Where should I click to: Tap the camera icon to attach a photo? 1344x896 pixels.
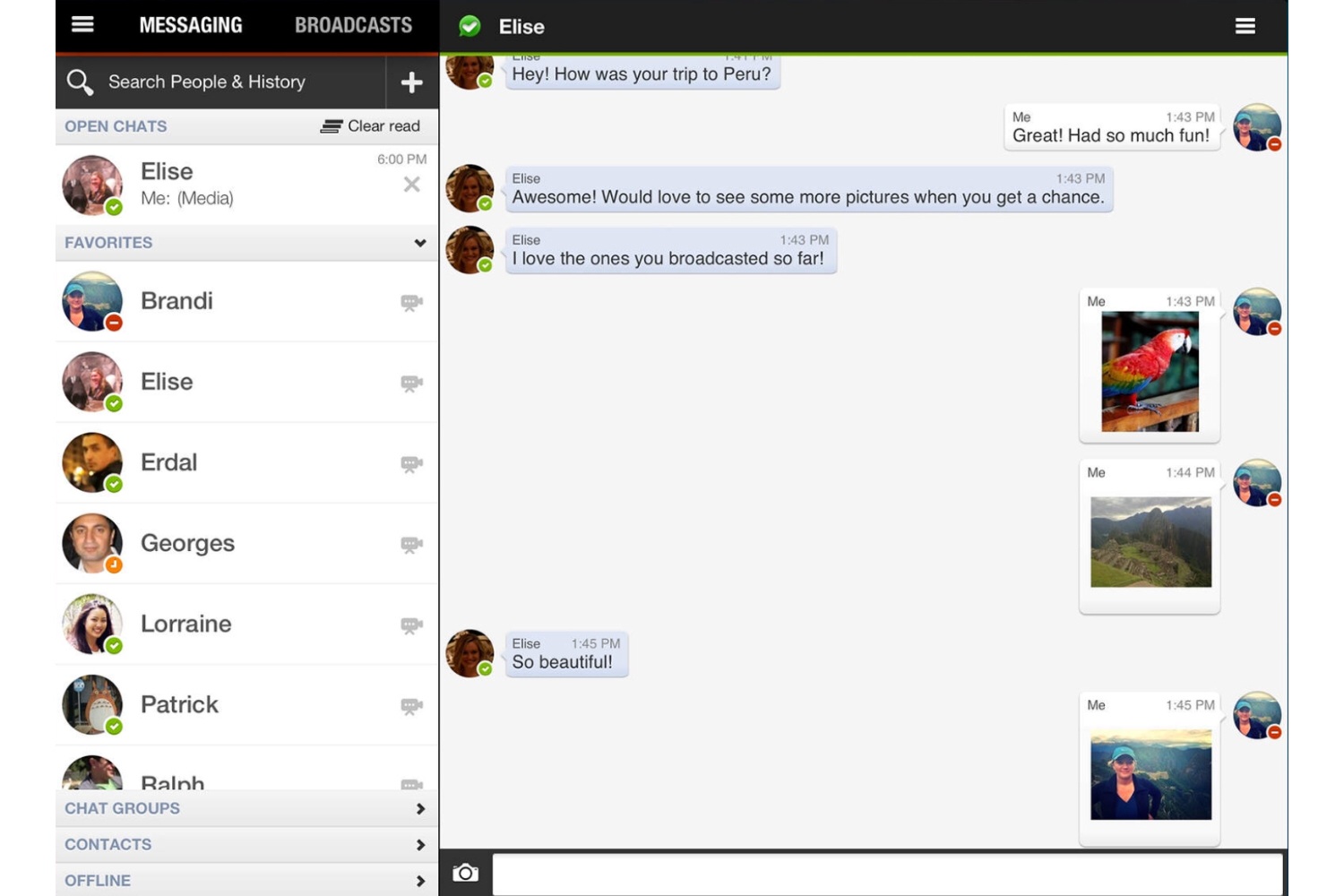[465, 873]
